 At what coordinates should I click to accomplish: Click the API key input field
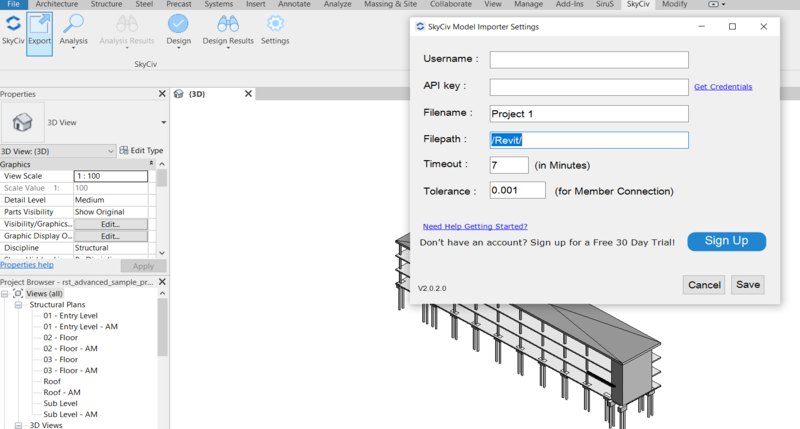589,87
